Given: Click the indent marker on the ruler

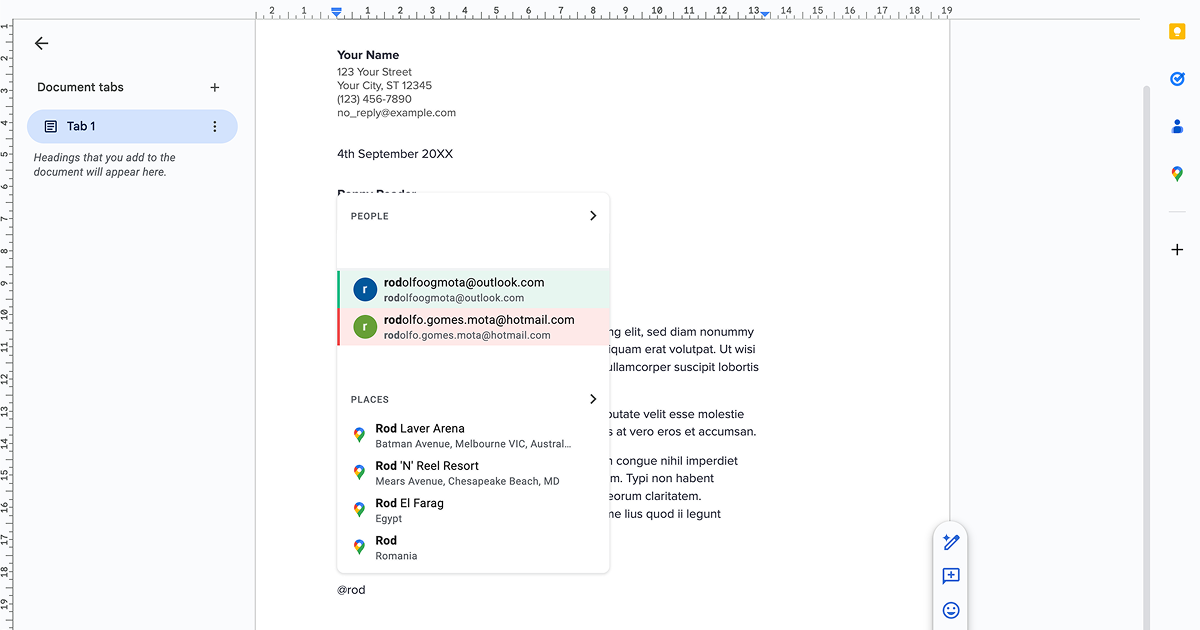Looking at the screenshot, I should tap(336, 11).
